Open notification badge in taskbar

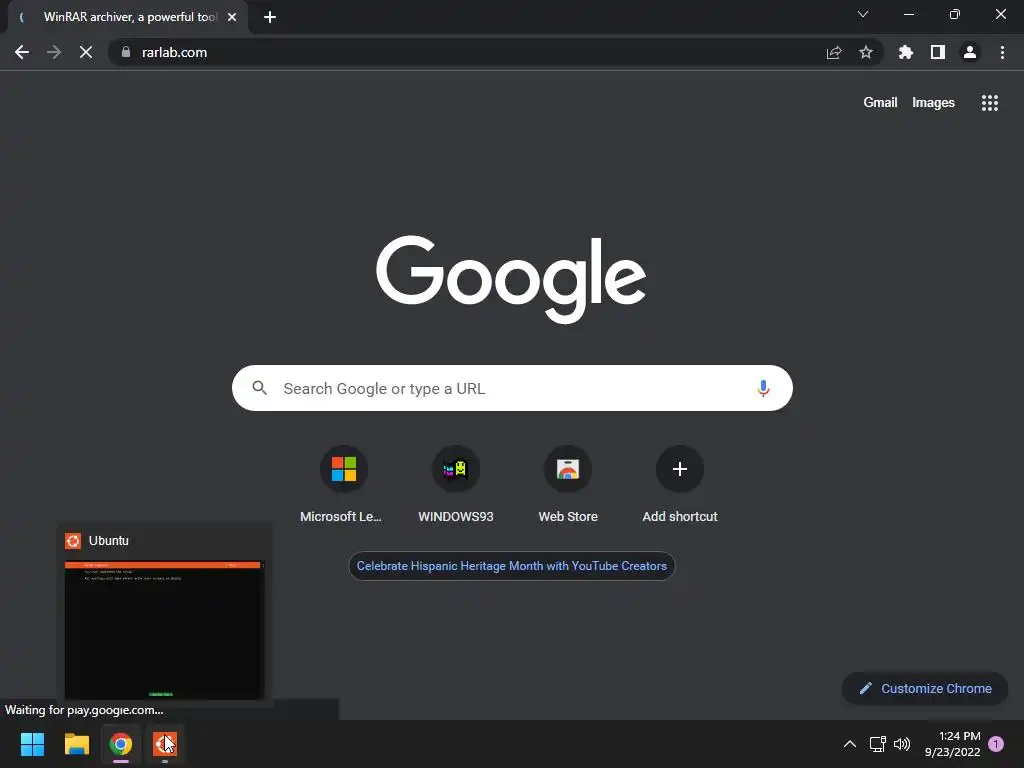(996, 744)
